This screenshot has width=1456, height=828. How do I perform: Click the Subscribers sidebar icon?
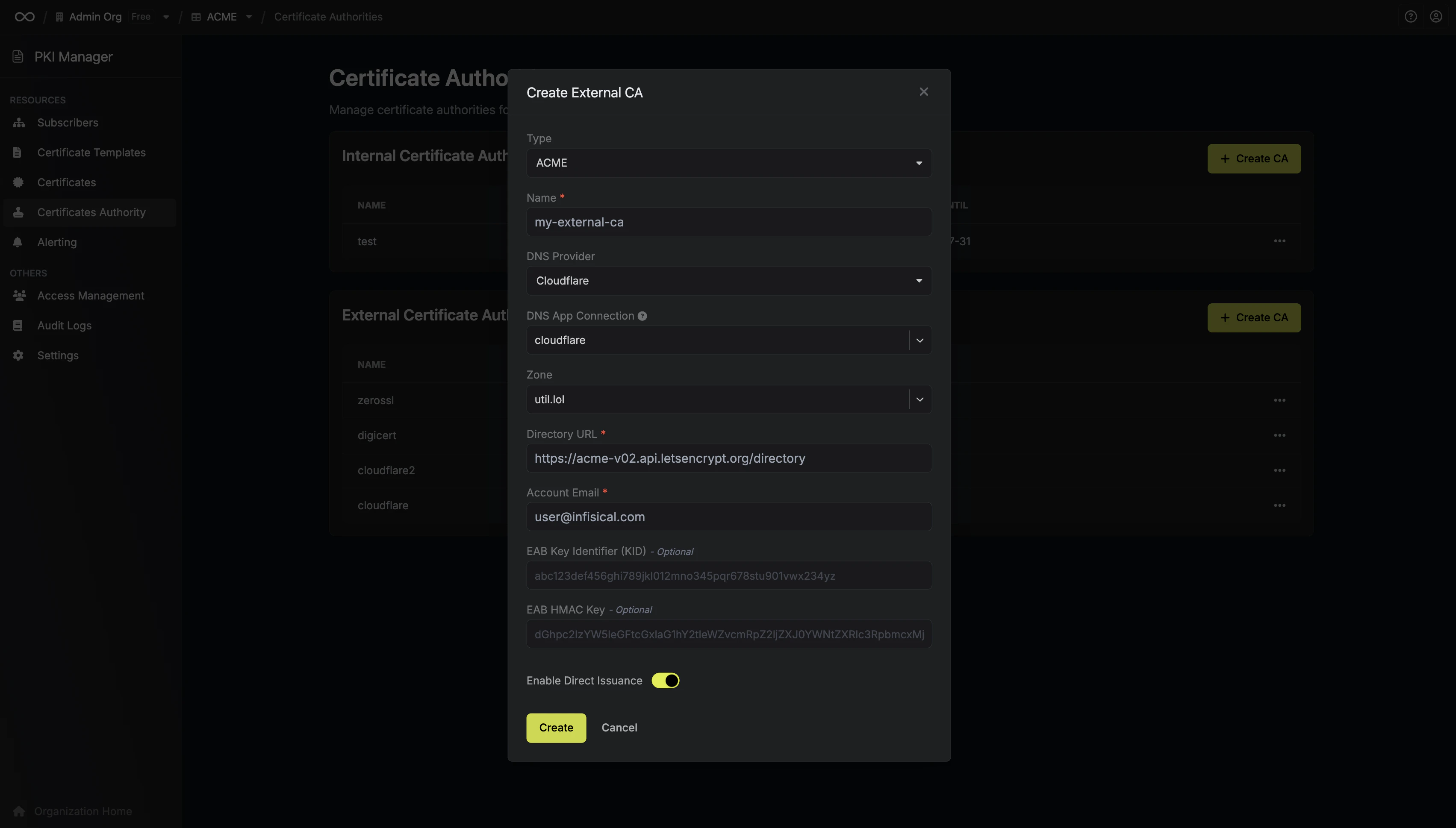pos(19,122)
